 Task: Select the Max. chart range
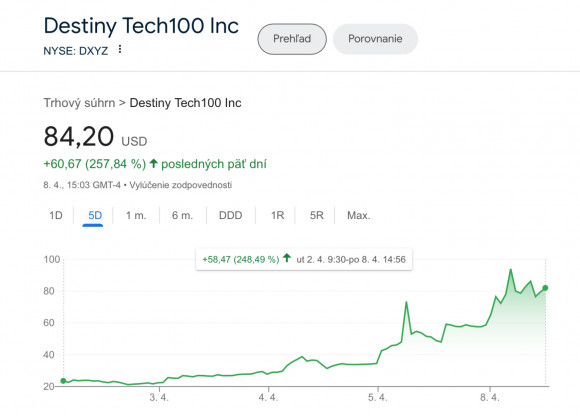358,215
